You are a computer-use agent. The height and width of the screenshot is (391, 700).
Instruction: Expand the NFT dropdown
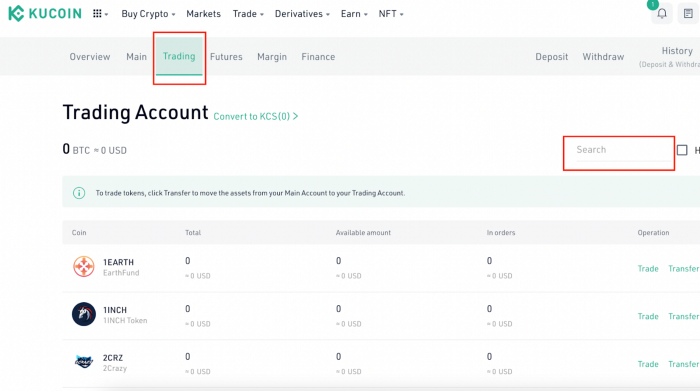point(391,14)
